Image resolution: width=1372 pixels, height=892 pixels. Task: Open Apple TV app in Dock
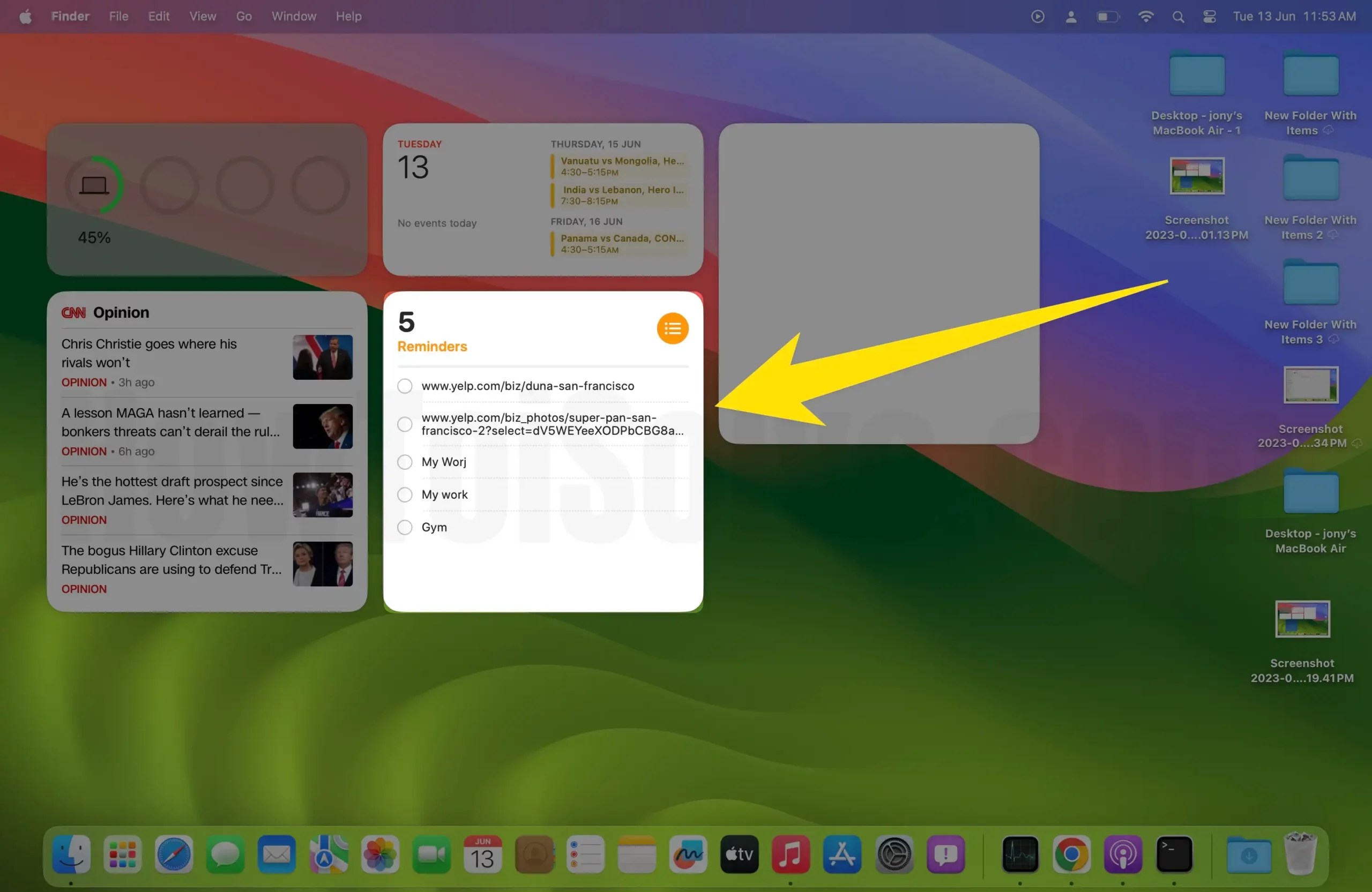pos(739,853)
